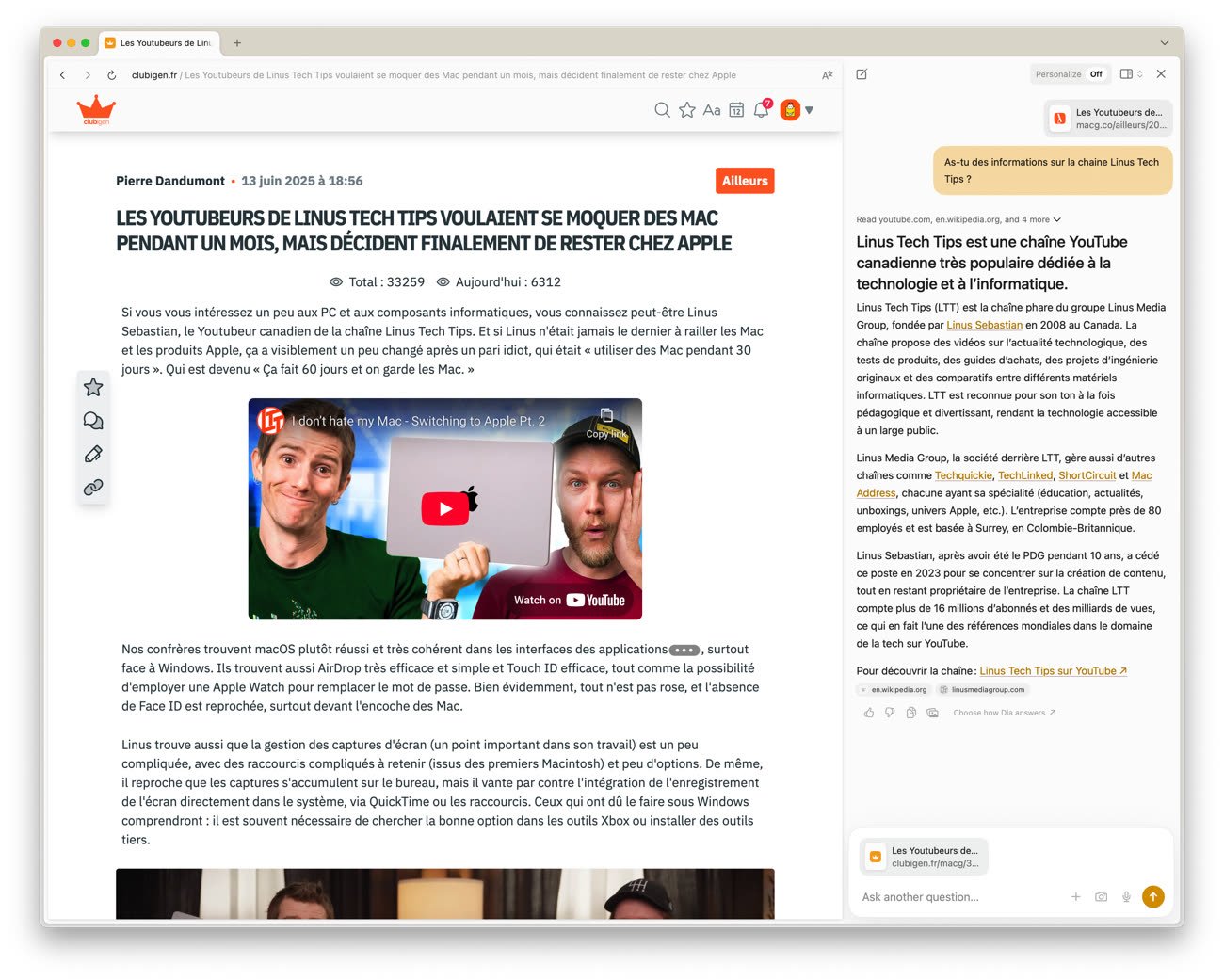Add an attachment with the plus icon
1224x980 pixels.
(x=1075, y=897)
